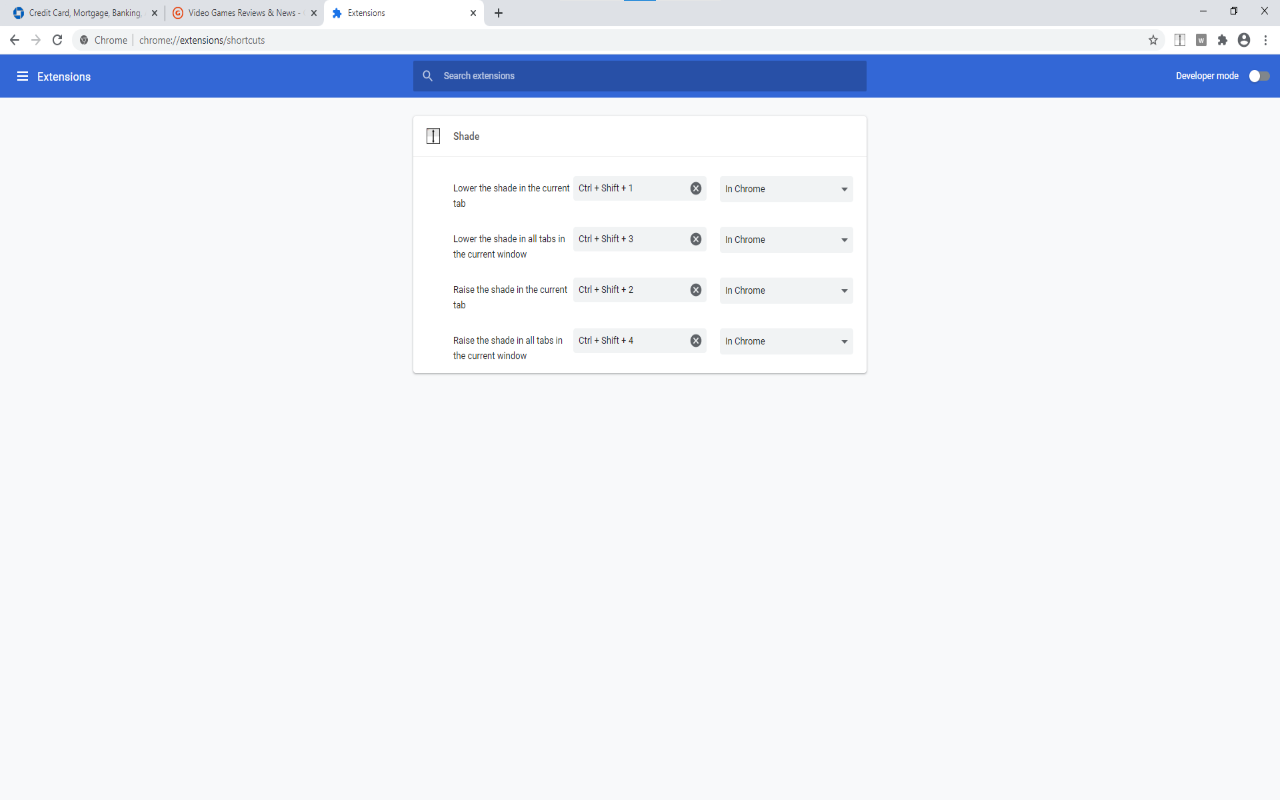Viewport: 1280px width, 800px height.
Task: Click the W extension toolbar icon
Action: click(1201, 40)
